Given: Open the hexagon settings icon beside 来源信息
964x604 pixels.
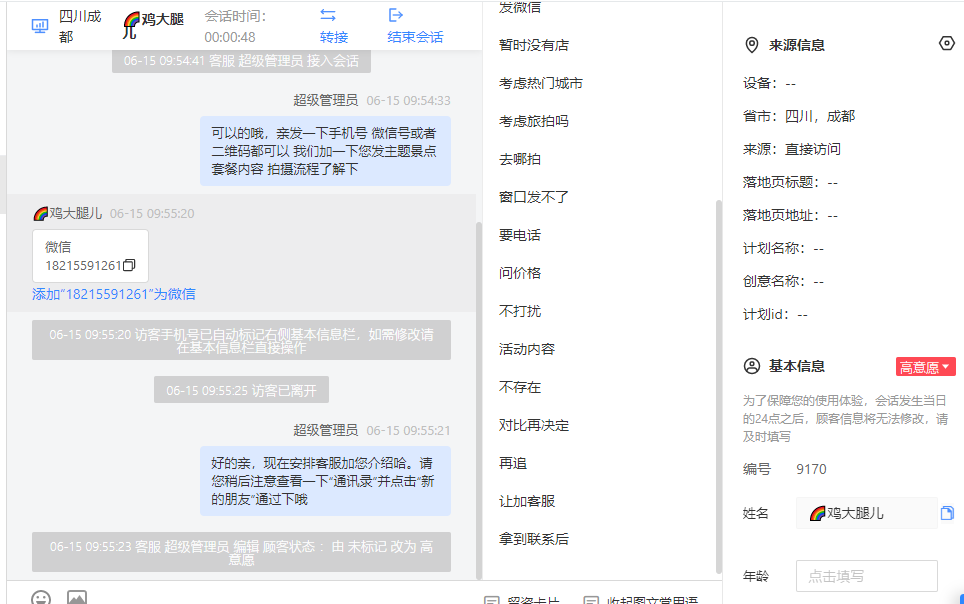Looking at the screenshot, I should click(947, 43).
